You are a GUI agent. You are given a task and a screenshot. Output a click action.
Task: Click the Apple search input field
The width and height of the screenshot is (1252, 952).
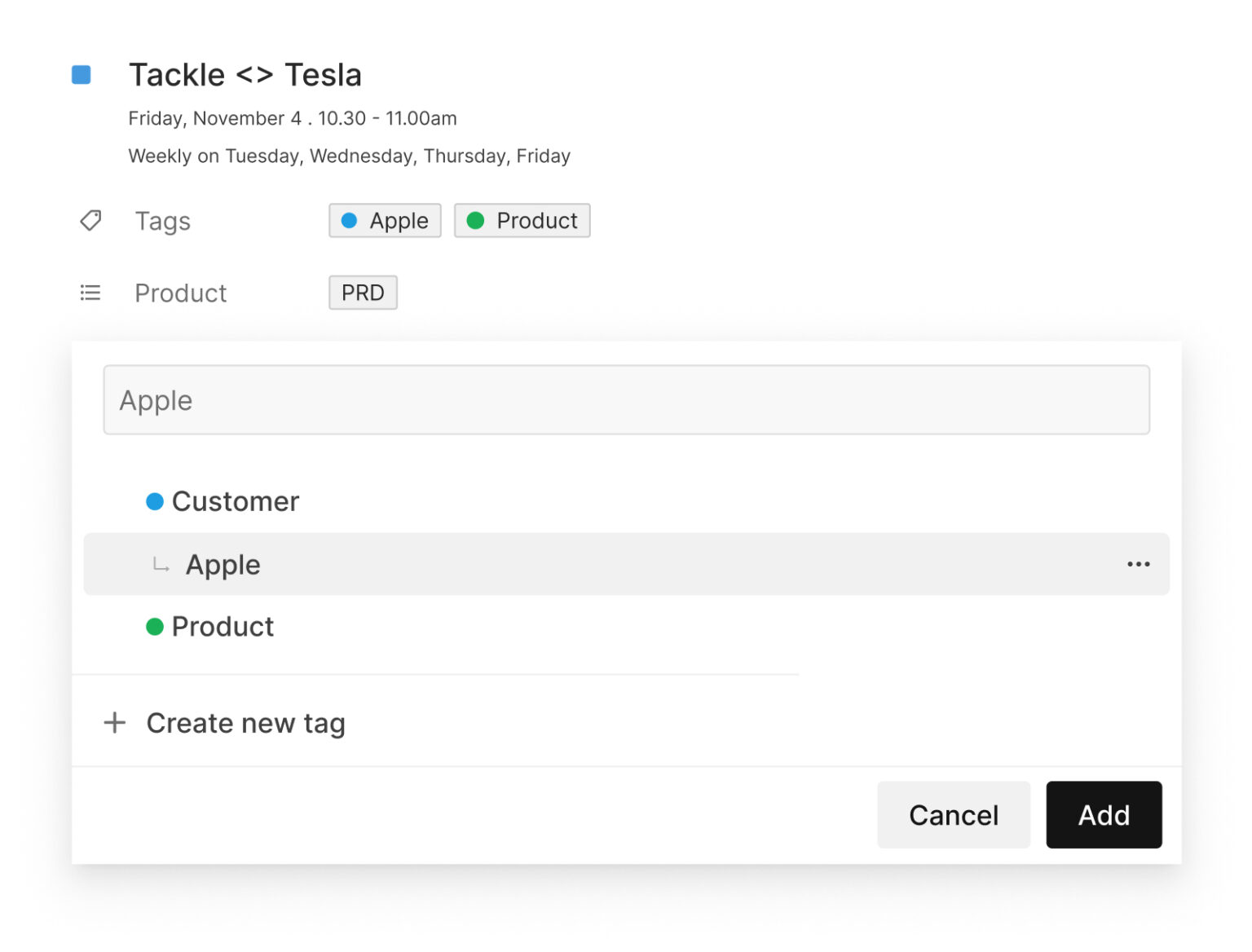626,399
